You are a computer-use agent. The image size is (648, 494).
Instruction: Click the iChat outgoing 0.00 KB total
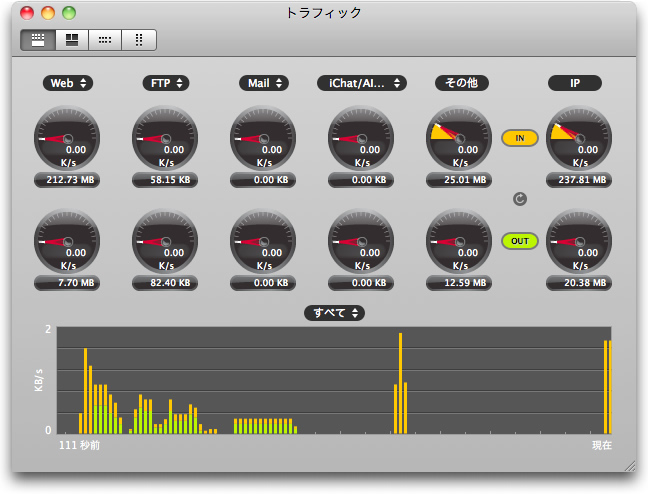(x=361, y=283)
